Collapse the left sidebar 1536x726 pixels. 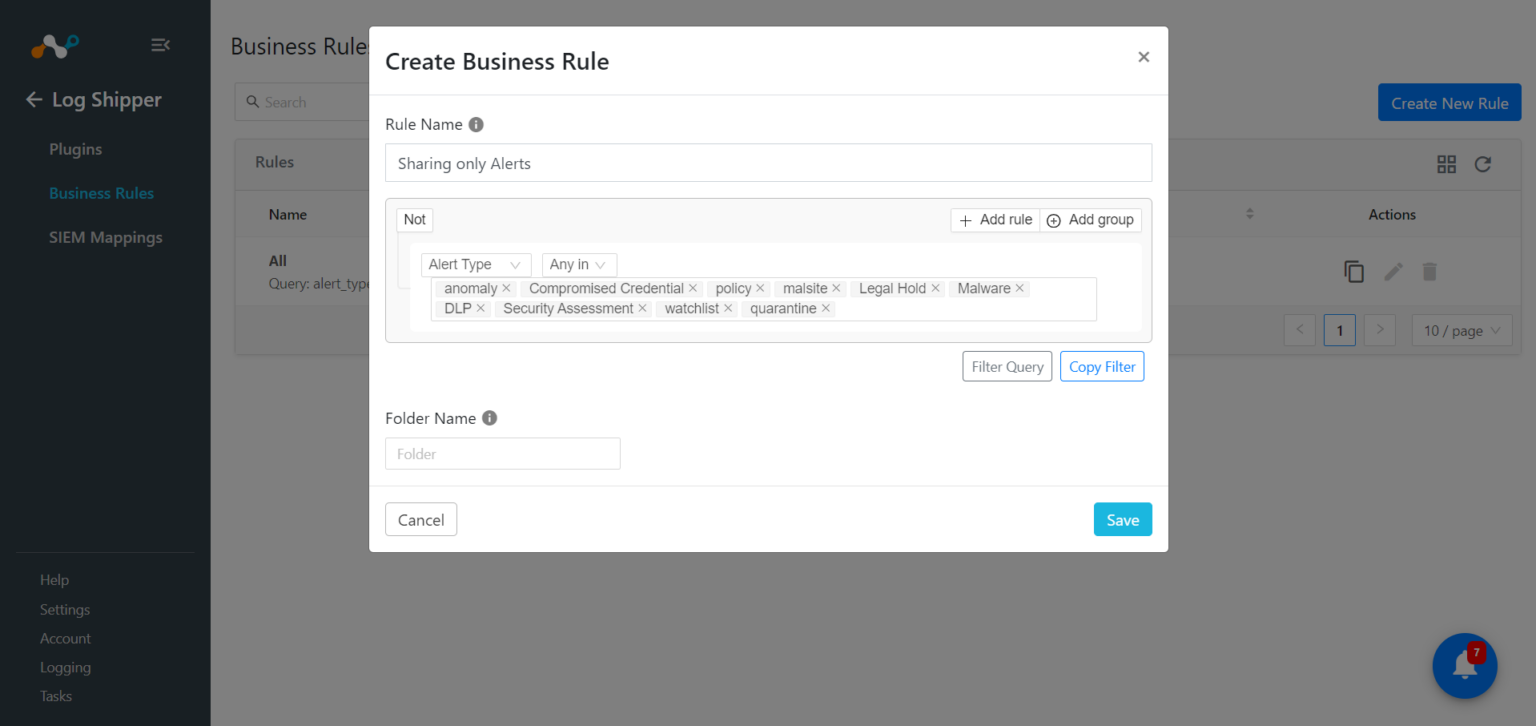160,45
